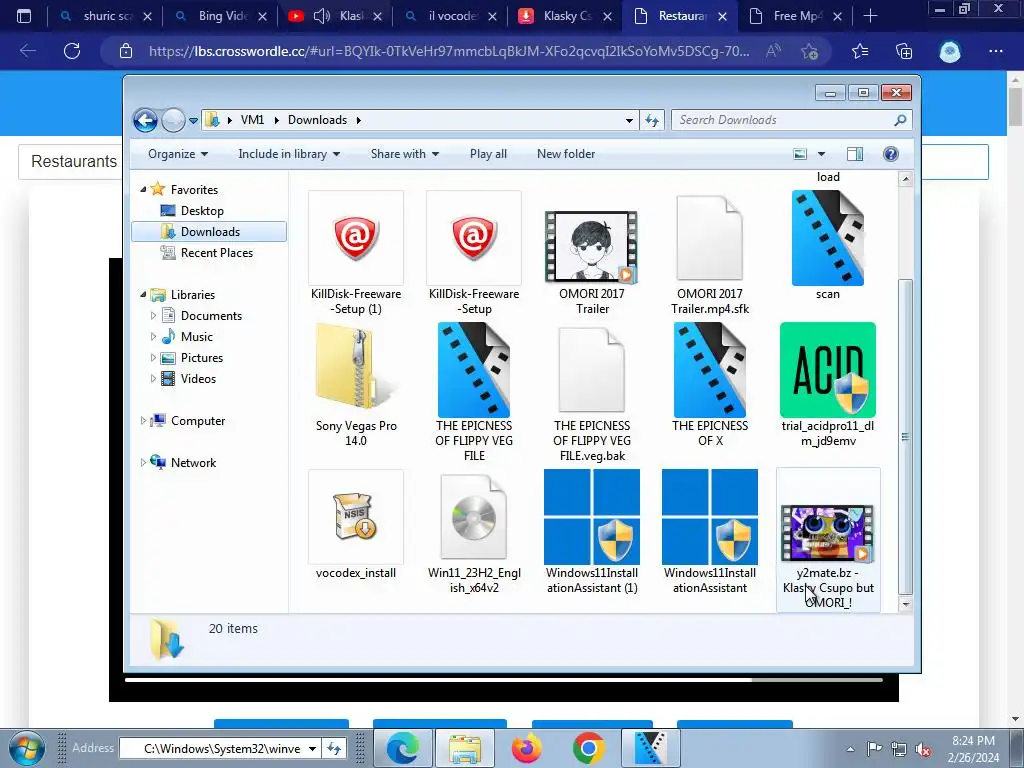Open the browser collections icon
Screen dimensions: 1024x768
point(904,51)
